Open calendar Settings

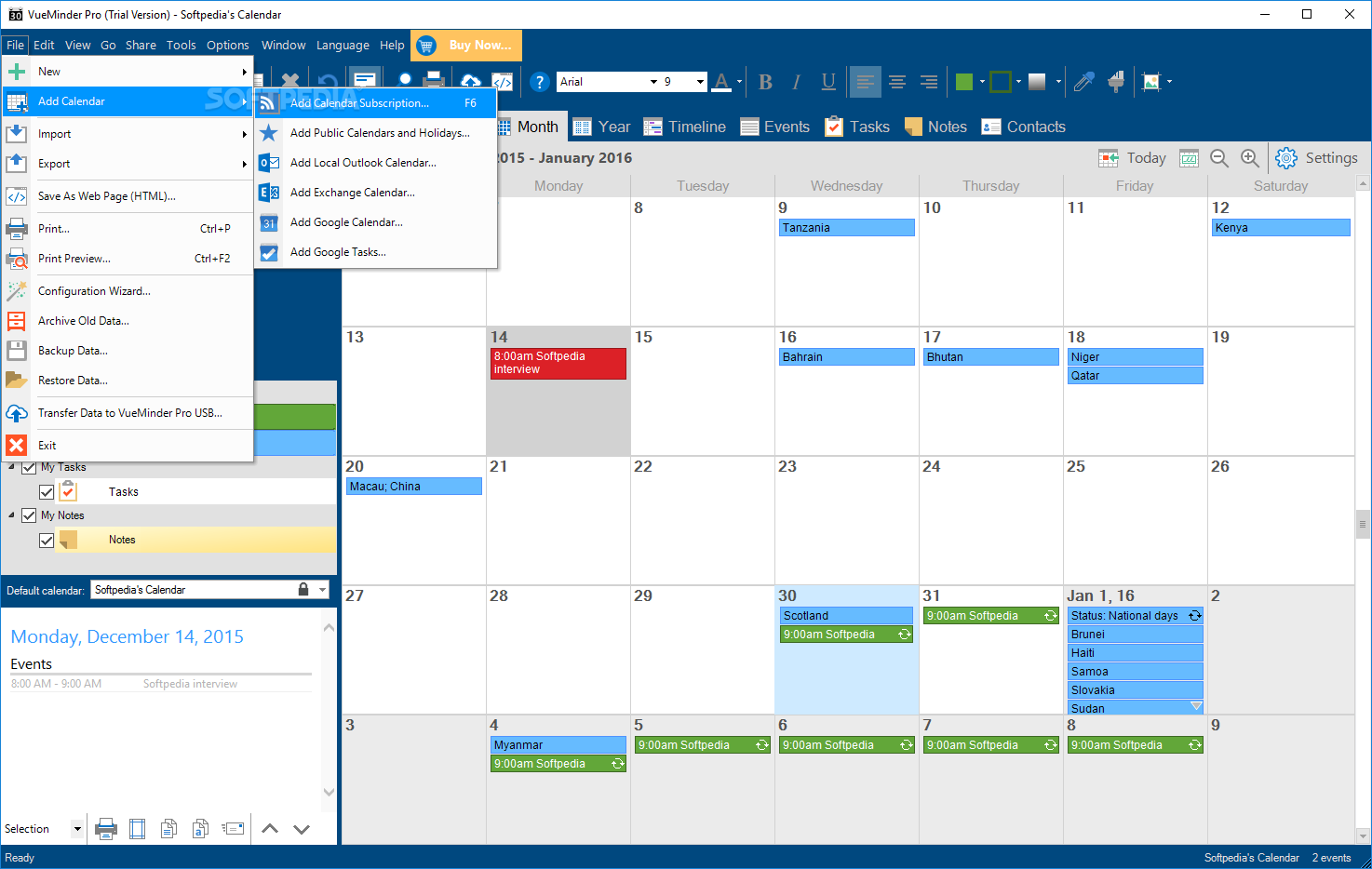click(x=1317, y=158)
